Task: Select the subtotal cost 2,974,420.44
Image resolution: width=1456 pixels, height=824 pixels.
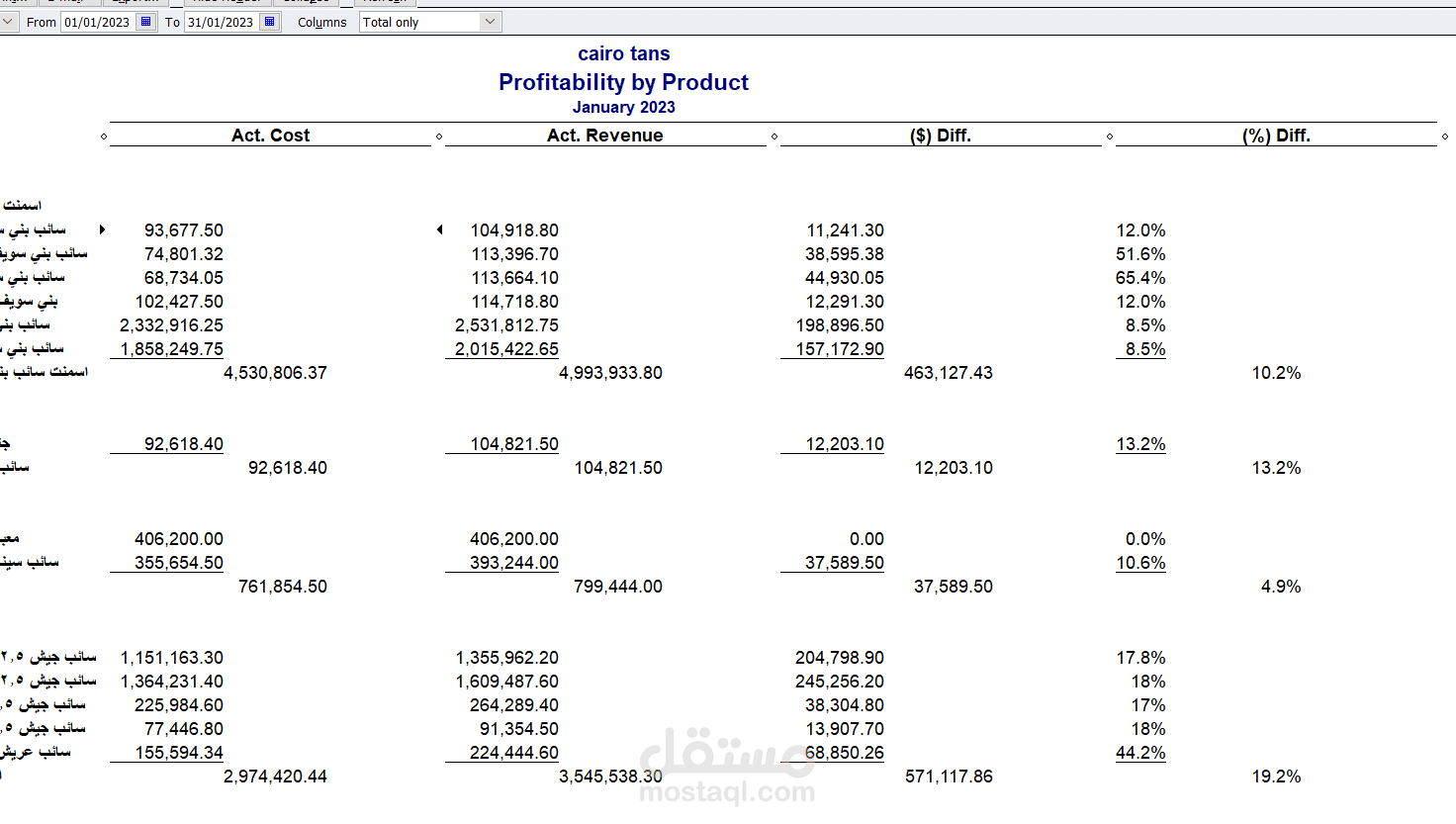Action: point(275,777)
